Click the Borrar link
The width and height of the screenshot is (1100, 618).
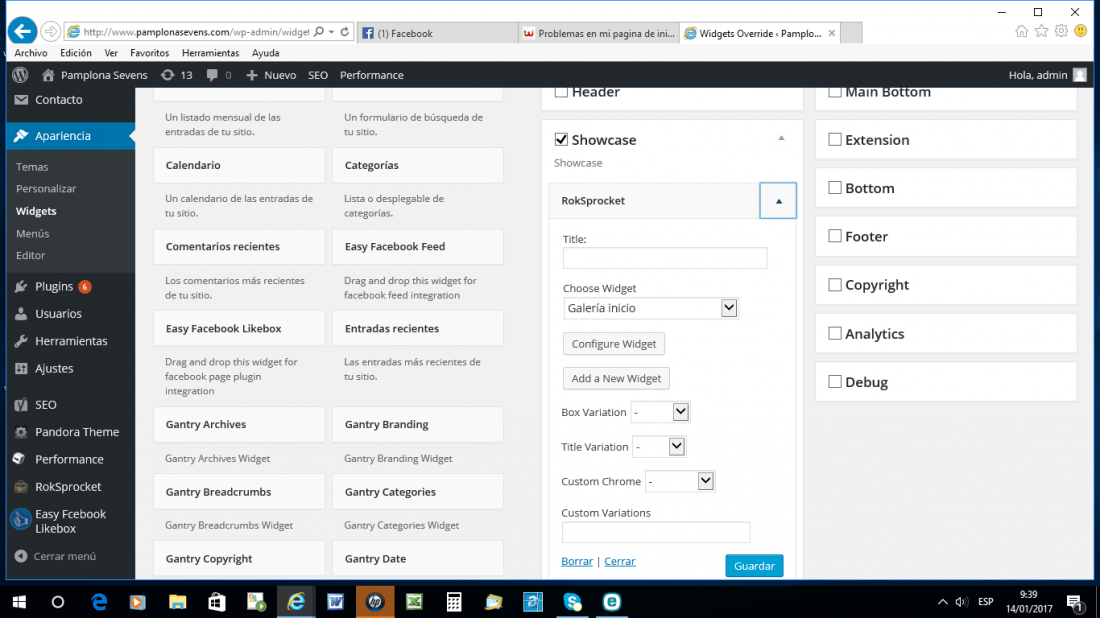577,561
